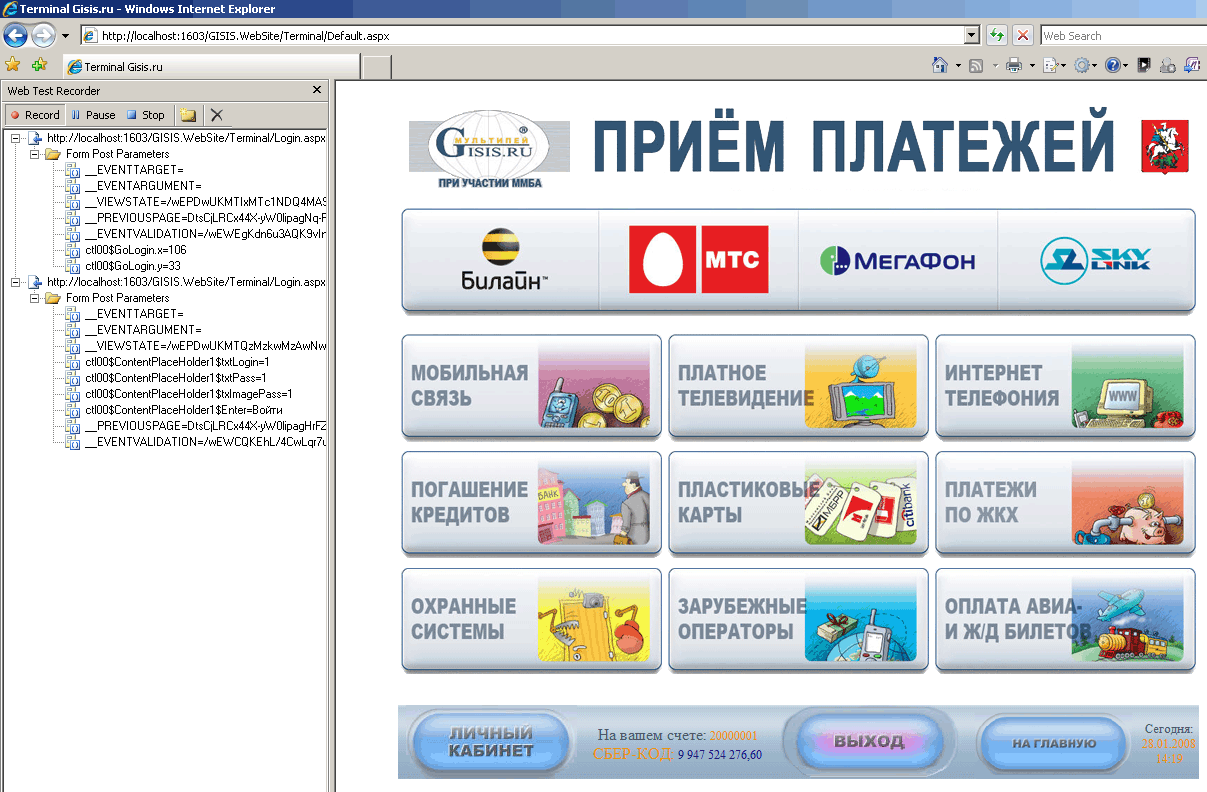Open the Favorites Center star

13,65
